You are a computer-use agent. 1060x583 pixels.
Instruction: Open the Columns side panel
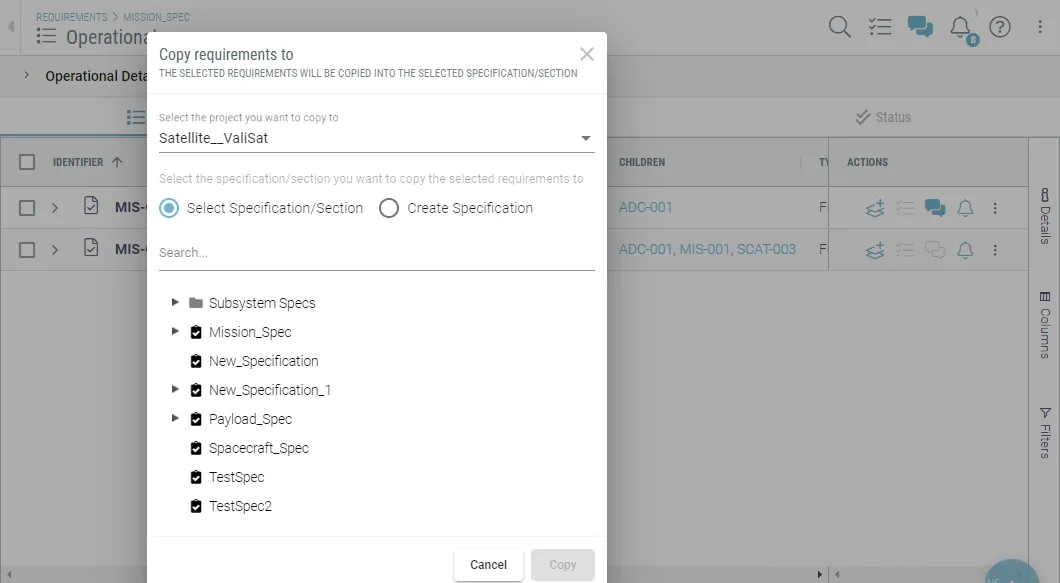point(1045,325)
